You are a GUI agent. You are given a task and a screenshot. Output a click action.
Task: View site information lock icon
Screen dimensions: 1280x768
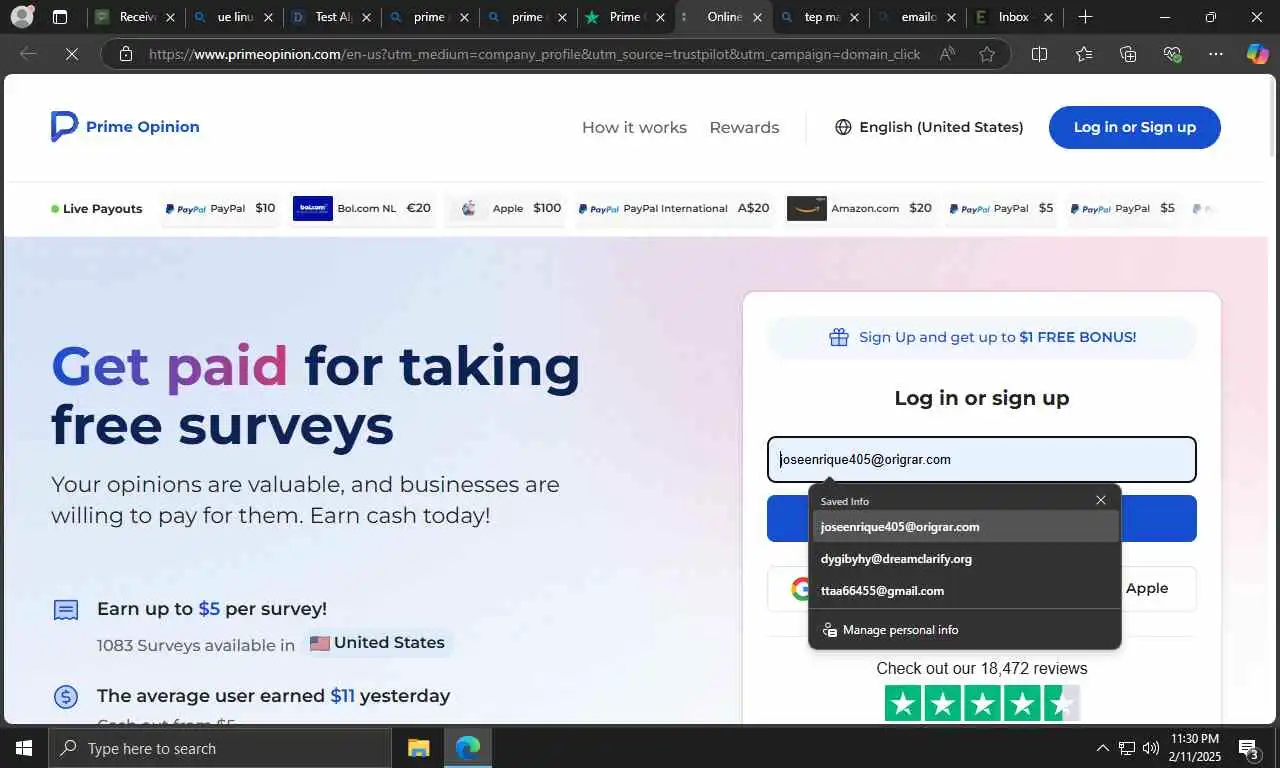[126, 54]
